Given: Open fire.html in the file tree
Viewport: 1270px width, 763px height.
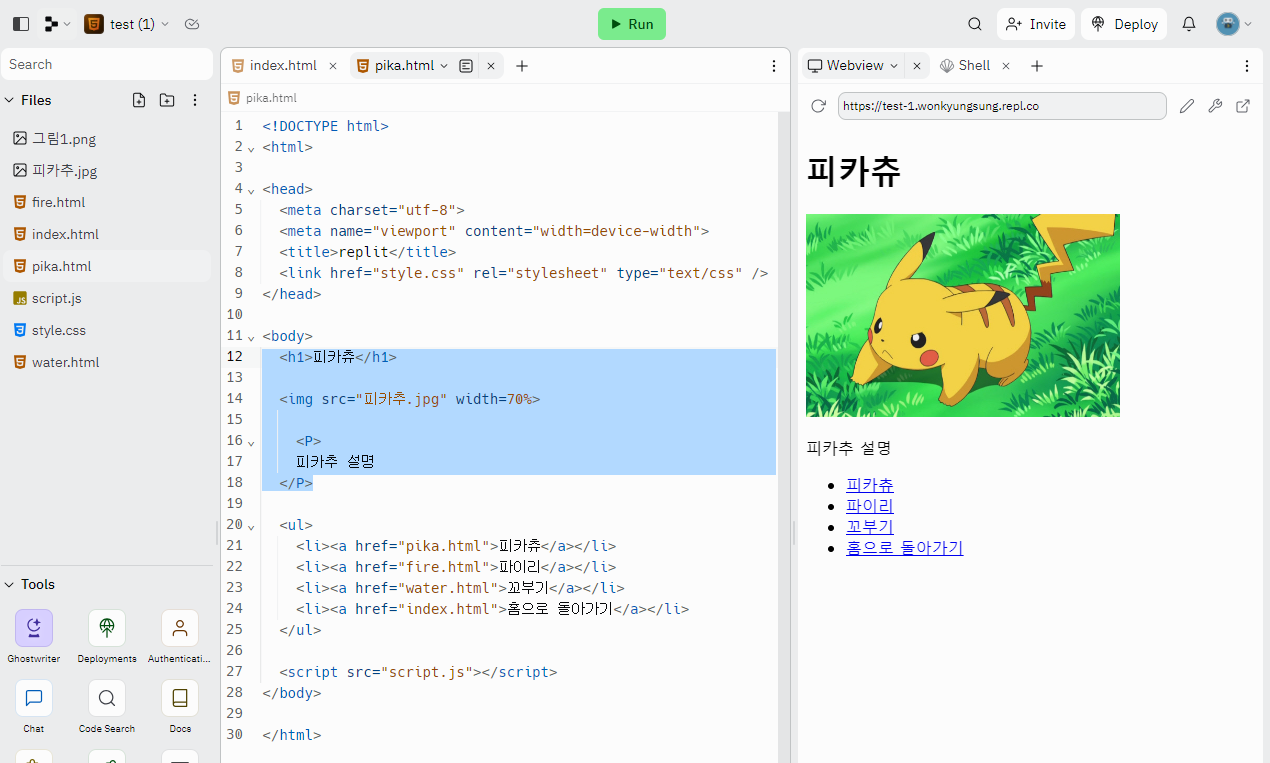Looking at the screenshot, I should click(106, 202).
